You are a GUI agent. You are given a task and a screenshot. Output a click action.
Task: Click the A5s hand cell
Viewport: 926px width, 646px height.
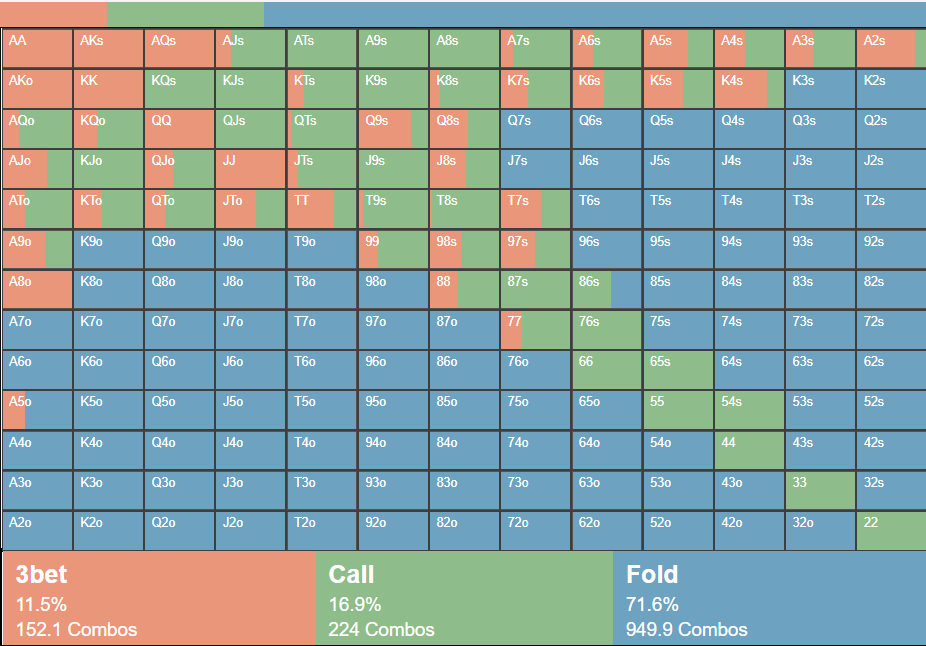point(678,48)
